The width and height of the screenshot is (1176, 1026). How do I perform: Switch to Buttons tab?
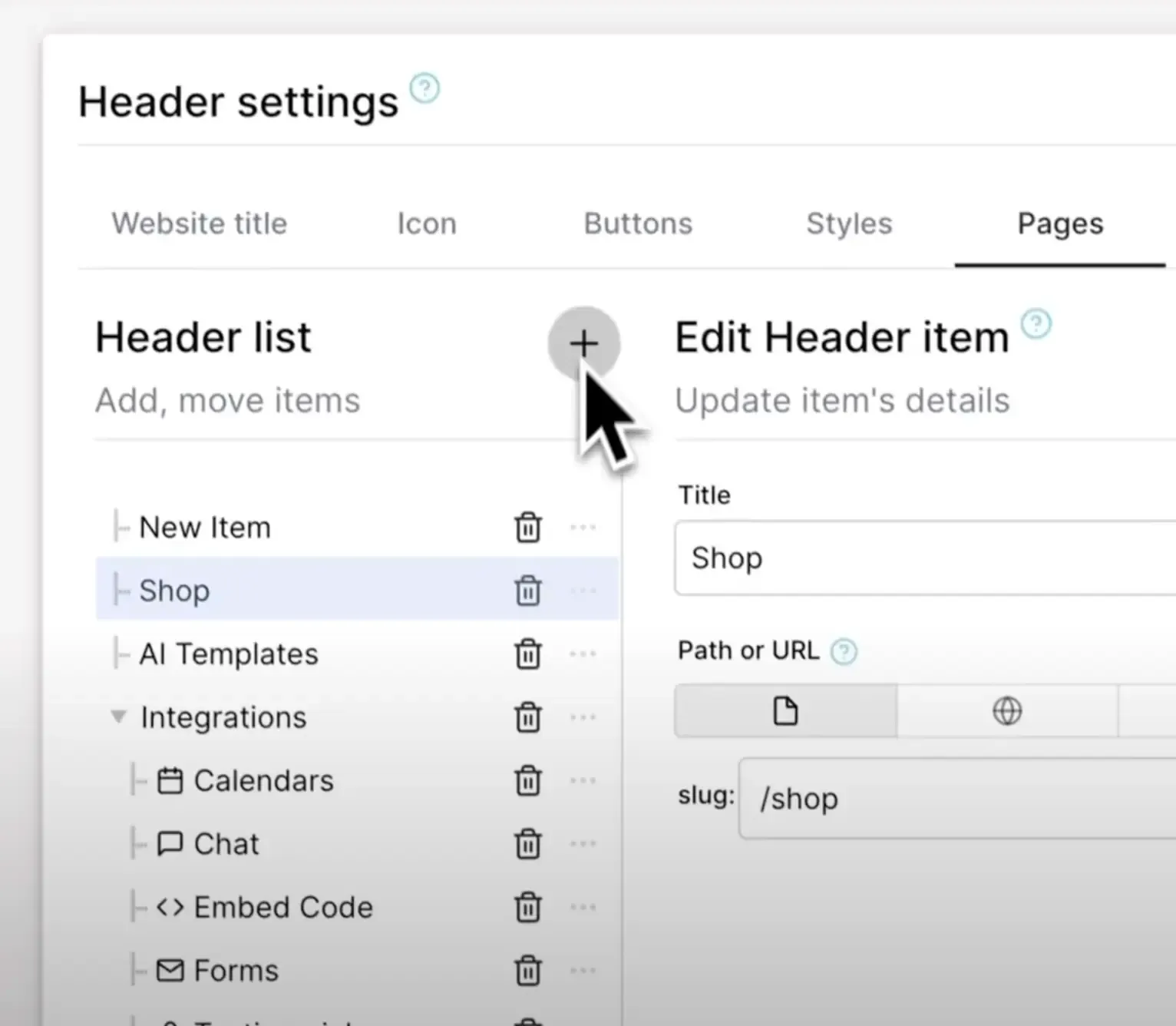[638, 223]
